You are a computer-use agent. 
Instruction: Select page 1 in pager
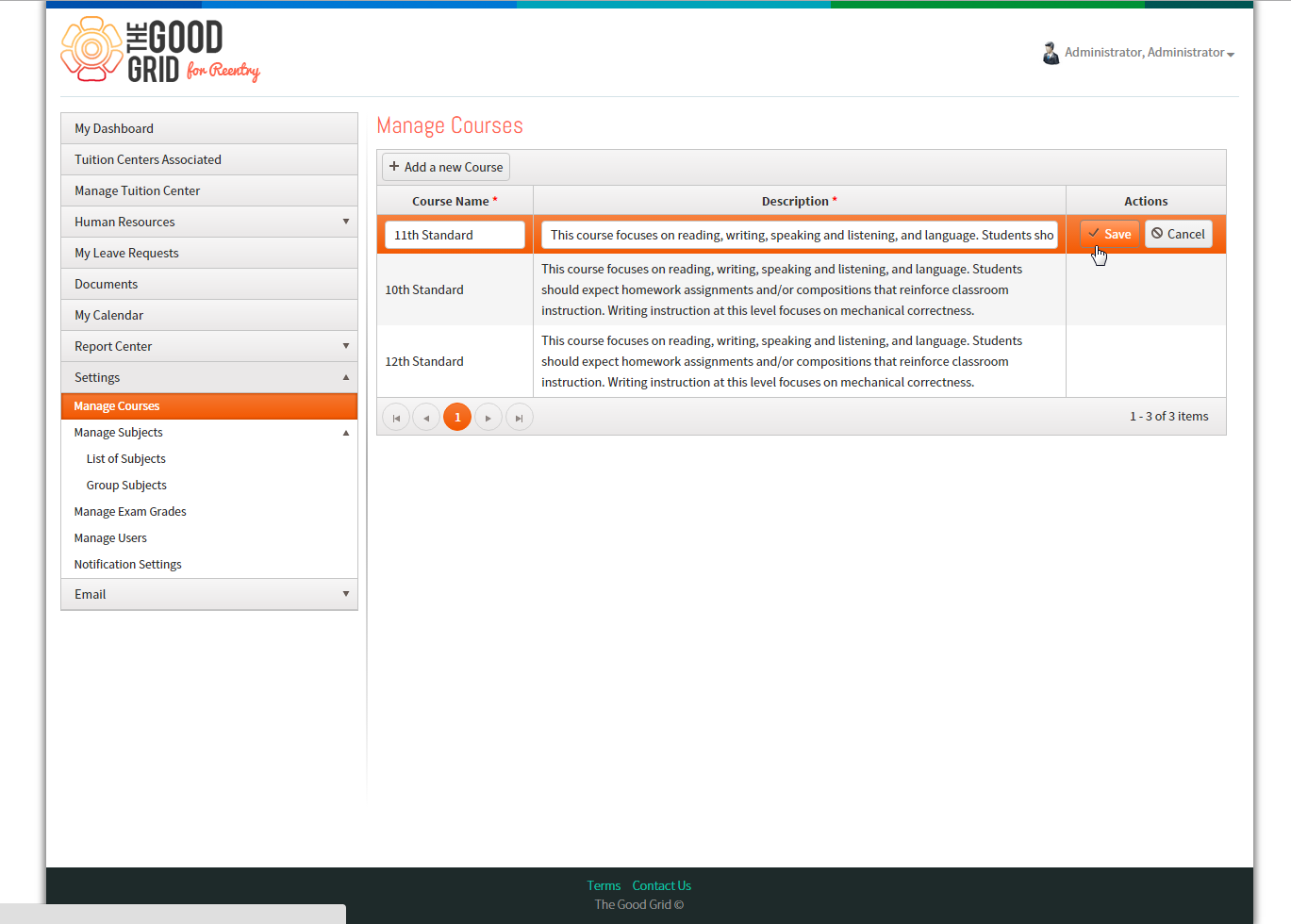coord(457,417)
